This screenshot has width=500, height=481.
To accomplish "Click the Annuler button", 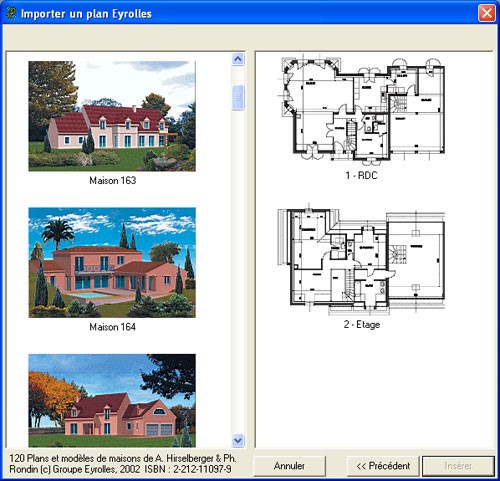I will coord(289,466).
